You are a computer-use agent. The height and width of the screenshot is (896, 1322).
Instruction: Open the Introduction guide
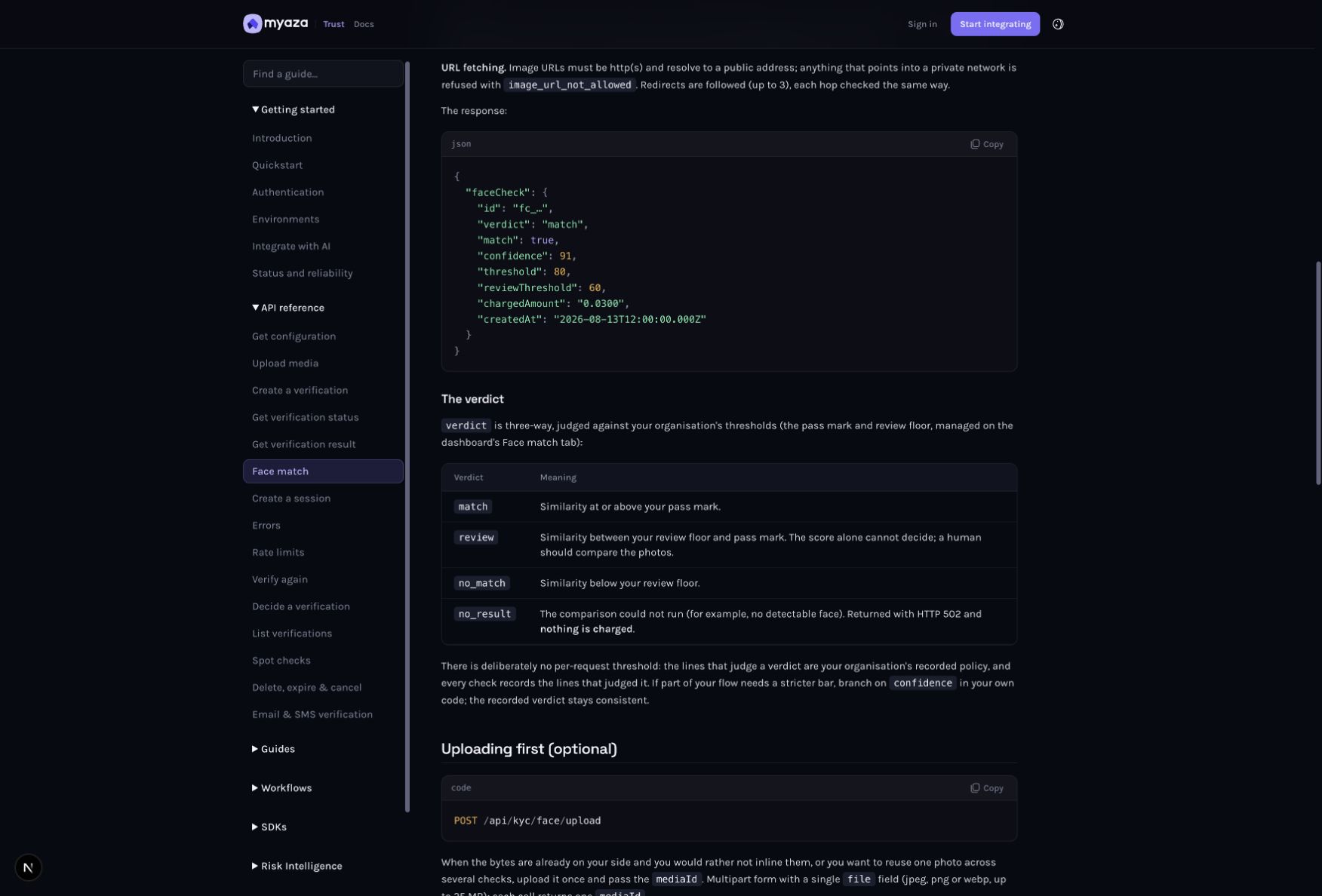pos(281,138)
